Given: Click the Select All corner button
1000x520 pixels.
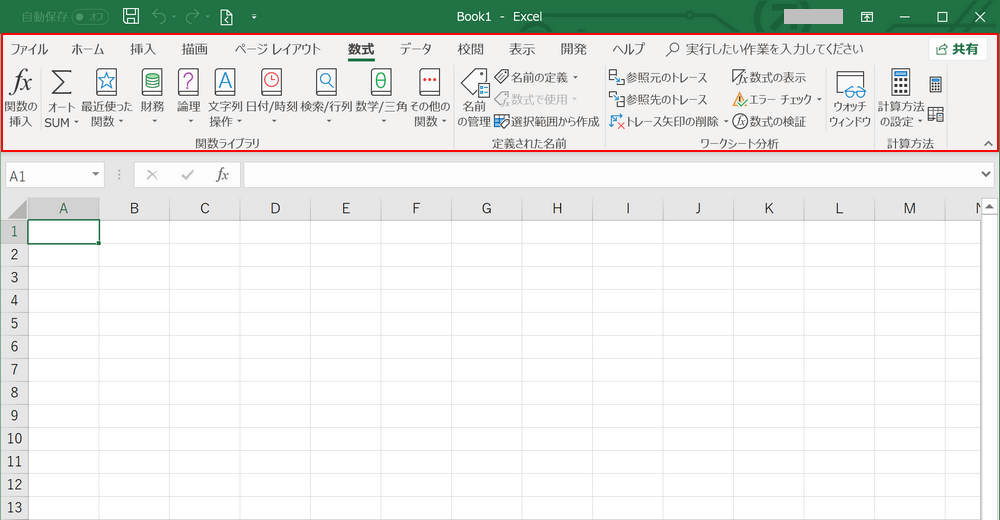Looking at the screenshot, I should click(x=15, y=209).
